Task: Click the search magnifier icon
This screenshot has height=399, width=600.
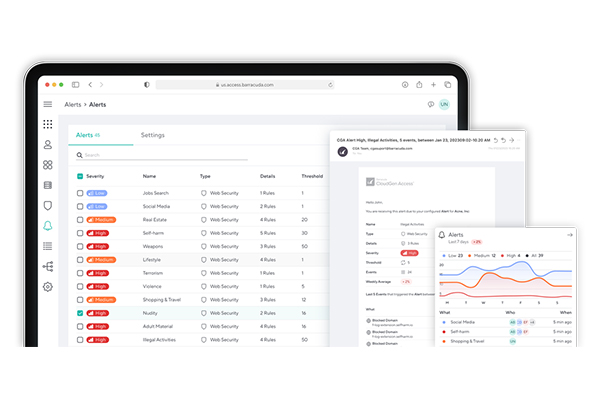Action: (x=80, y=155)
